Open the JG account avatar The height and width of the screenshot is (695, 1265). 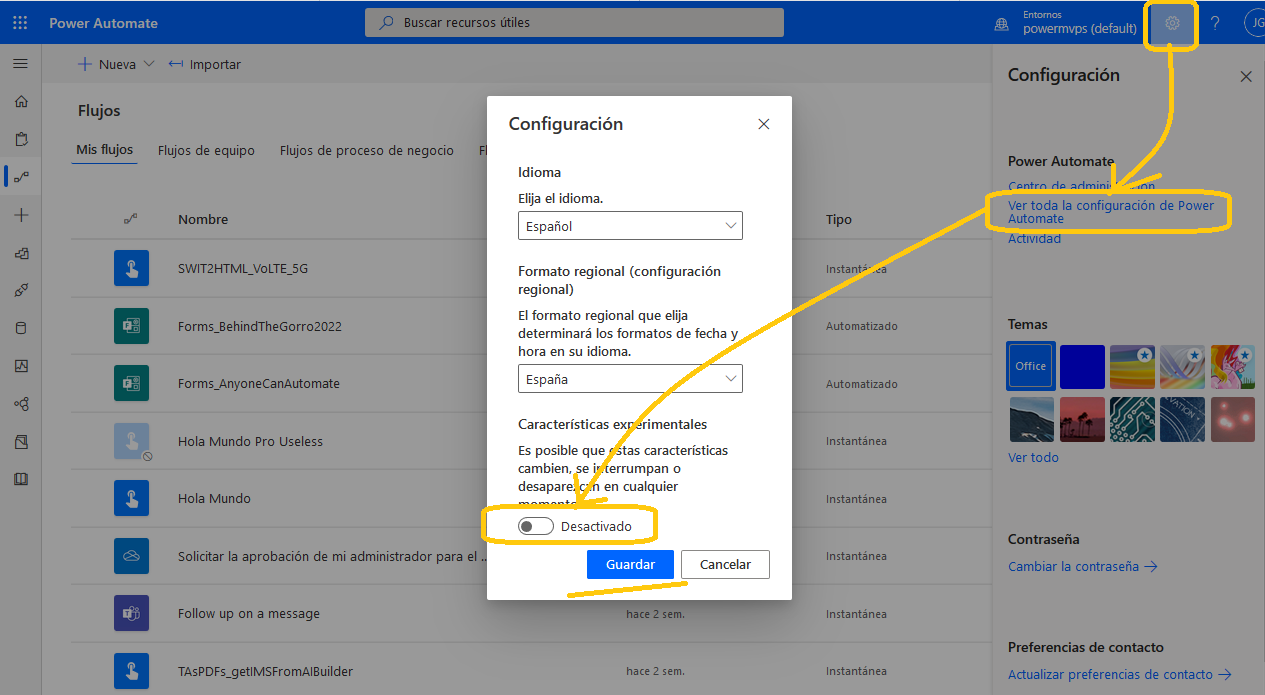1254,23
